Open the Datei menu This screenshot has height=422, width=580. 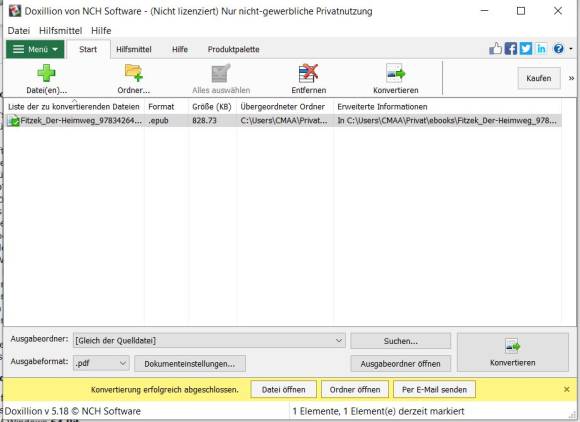pyautogui.click(x=18, y=31)
